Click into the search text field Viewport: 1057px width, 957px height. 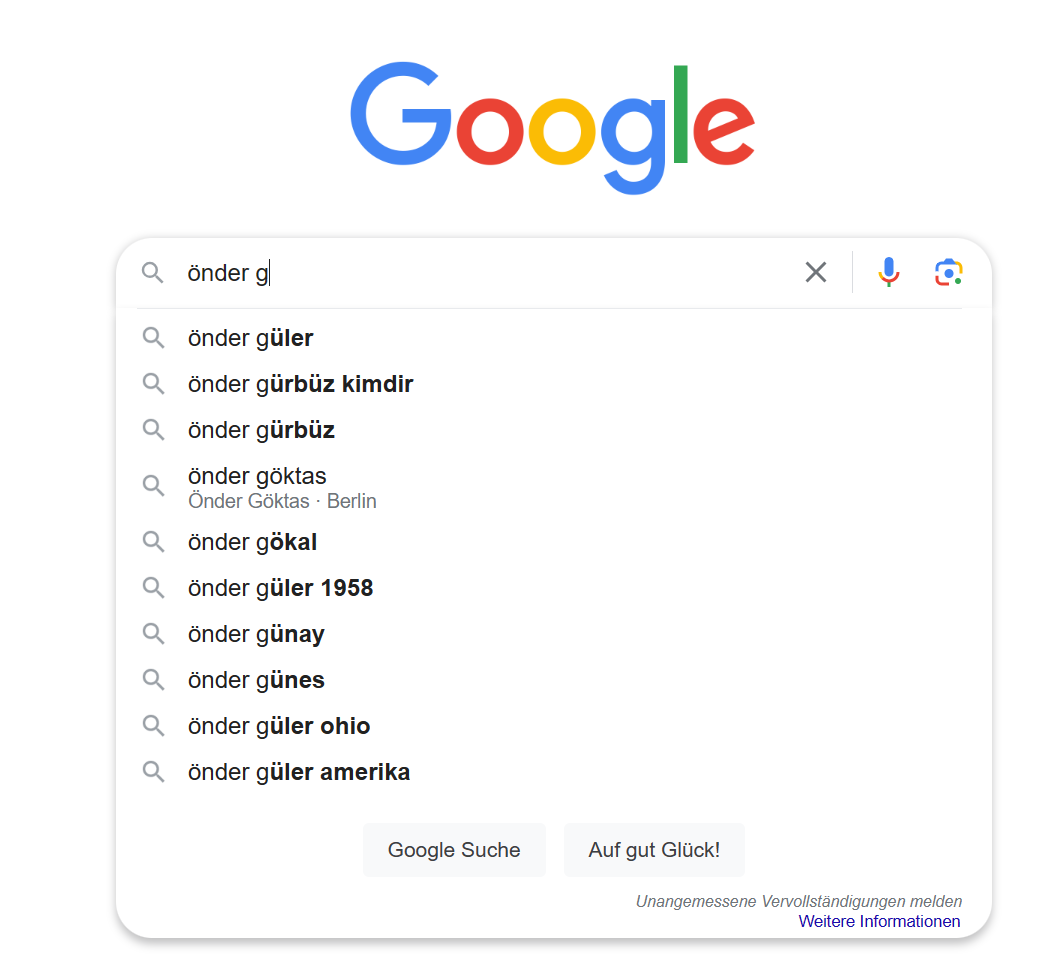500,272
